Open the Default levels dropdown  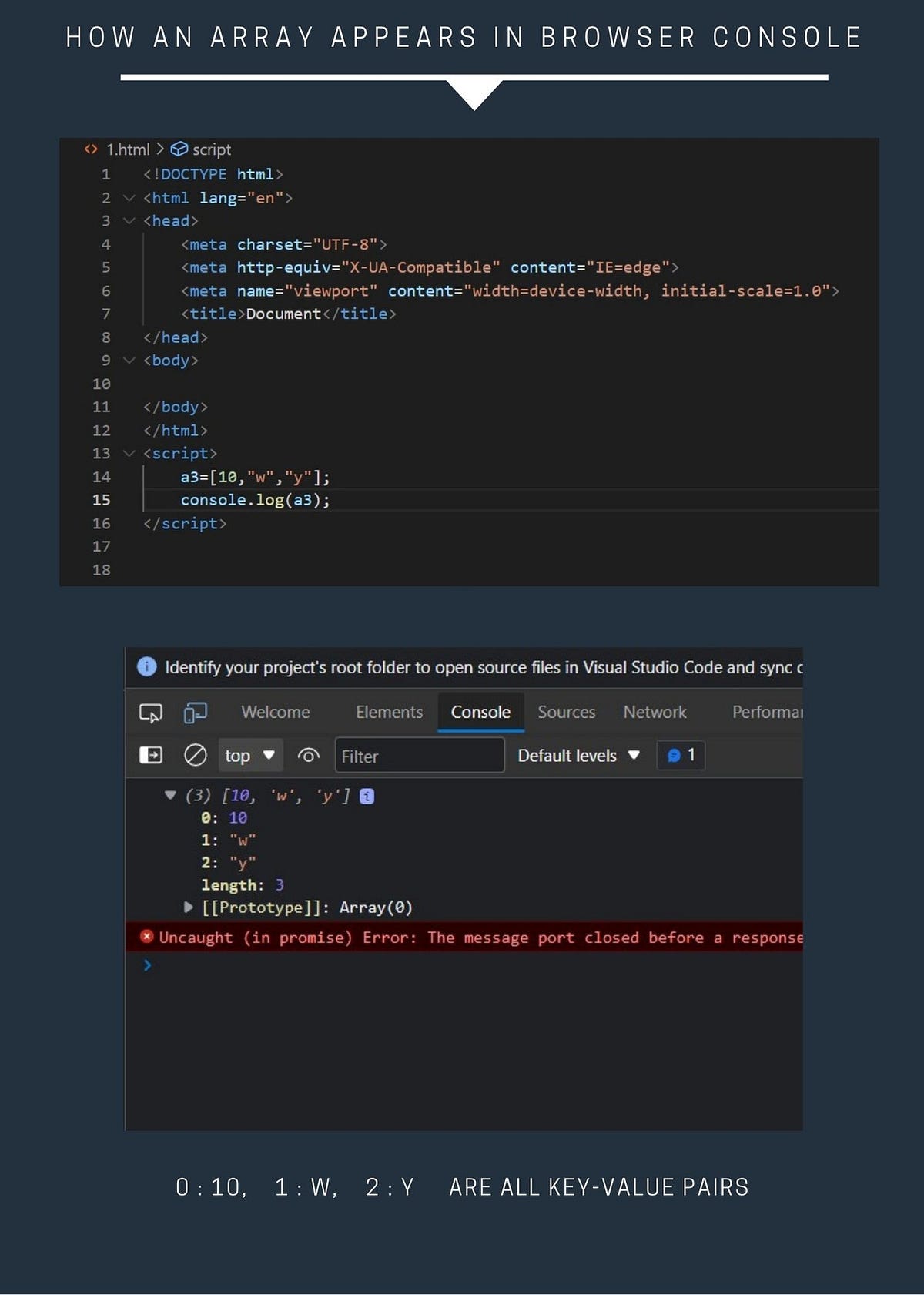(x=578, y=756)
